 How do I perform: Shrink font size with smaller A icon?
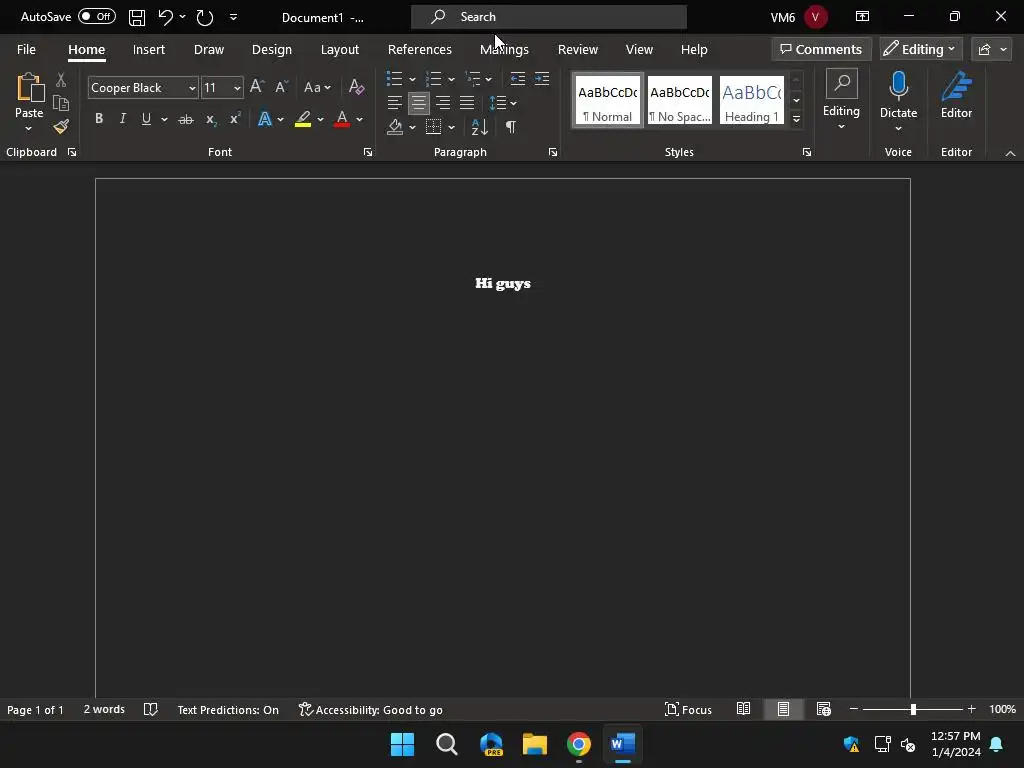click(281, 87)
